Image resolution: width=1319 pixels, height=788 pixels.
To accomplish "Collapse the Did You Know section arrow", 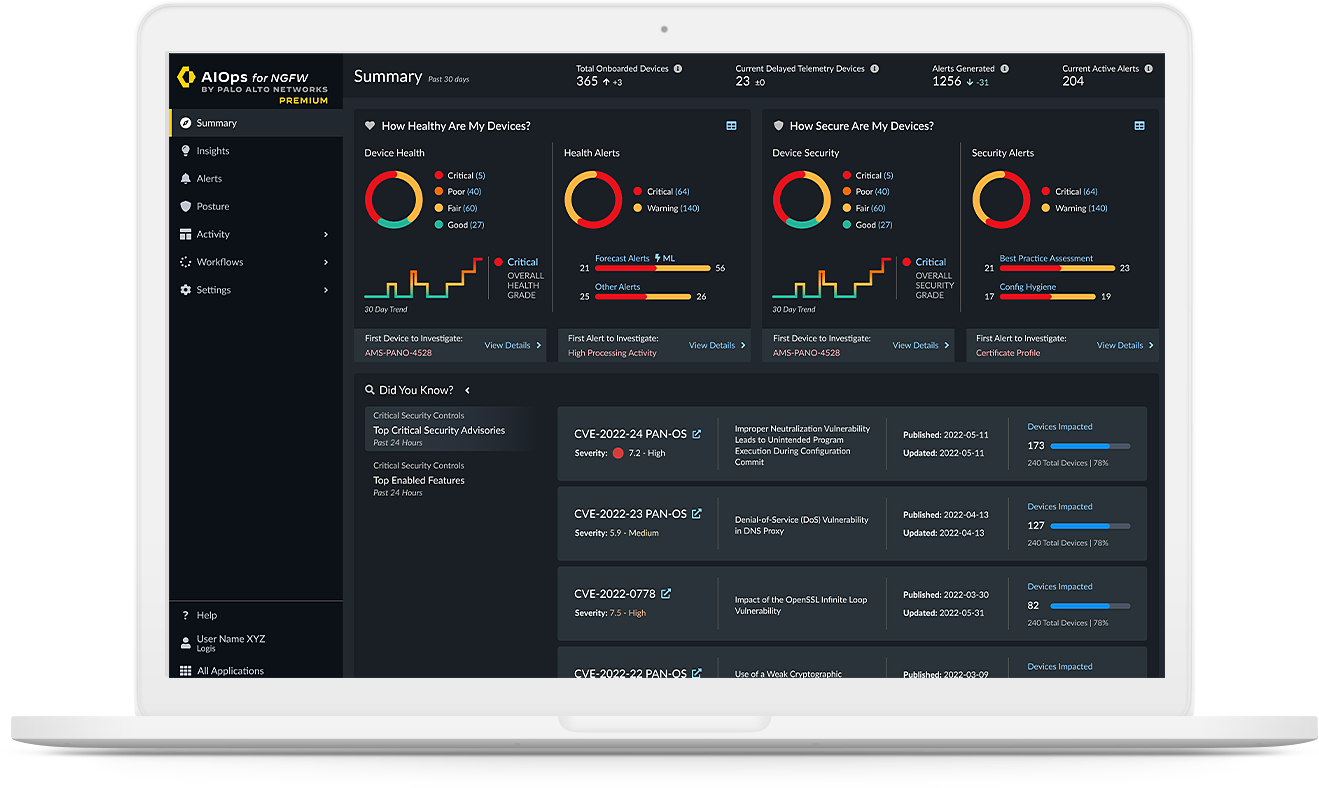I will click(x=467, y=390).
